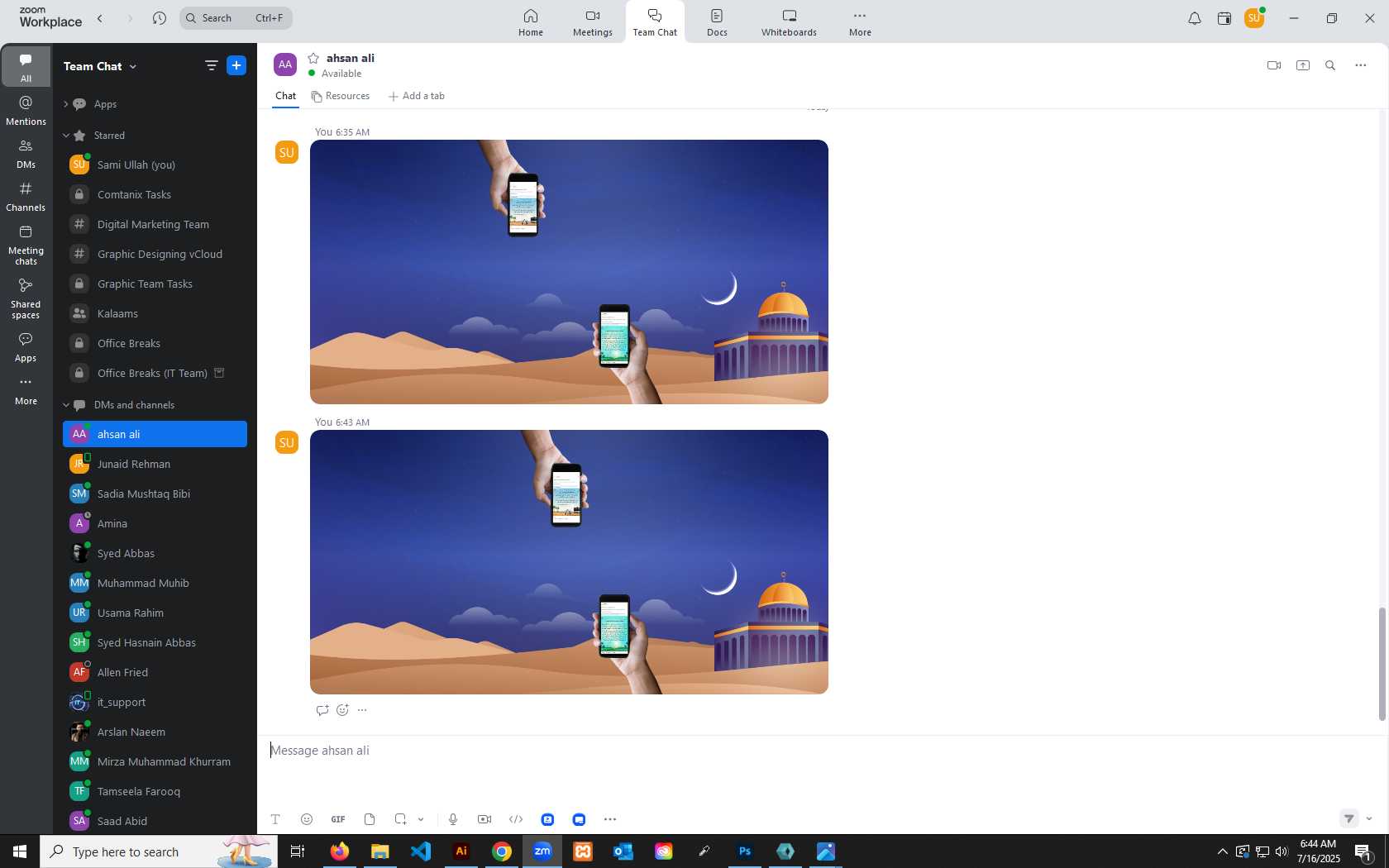Screen dimensions: 1389x868
Task: Go back using the left arrow
Action: pos(100,18)
